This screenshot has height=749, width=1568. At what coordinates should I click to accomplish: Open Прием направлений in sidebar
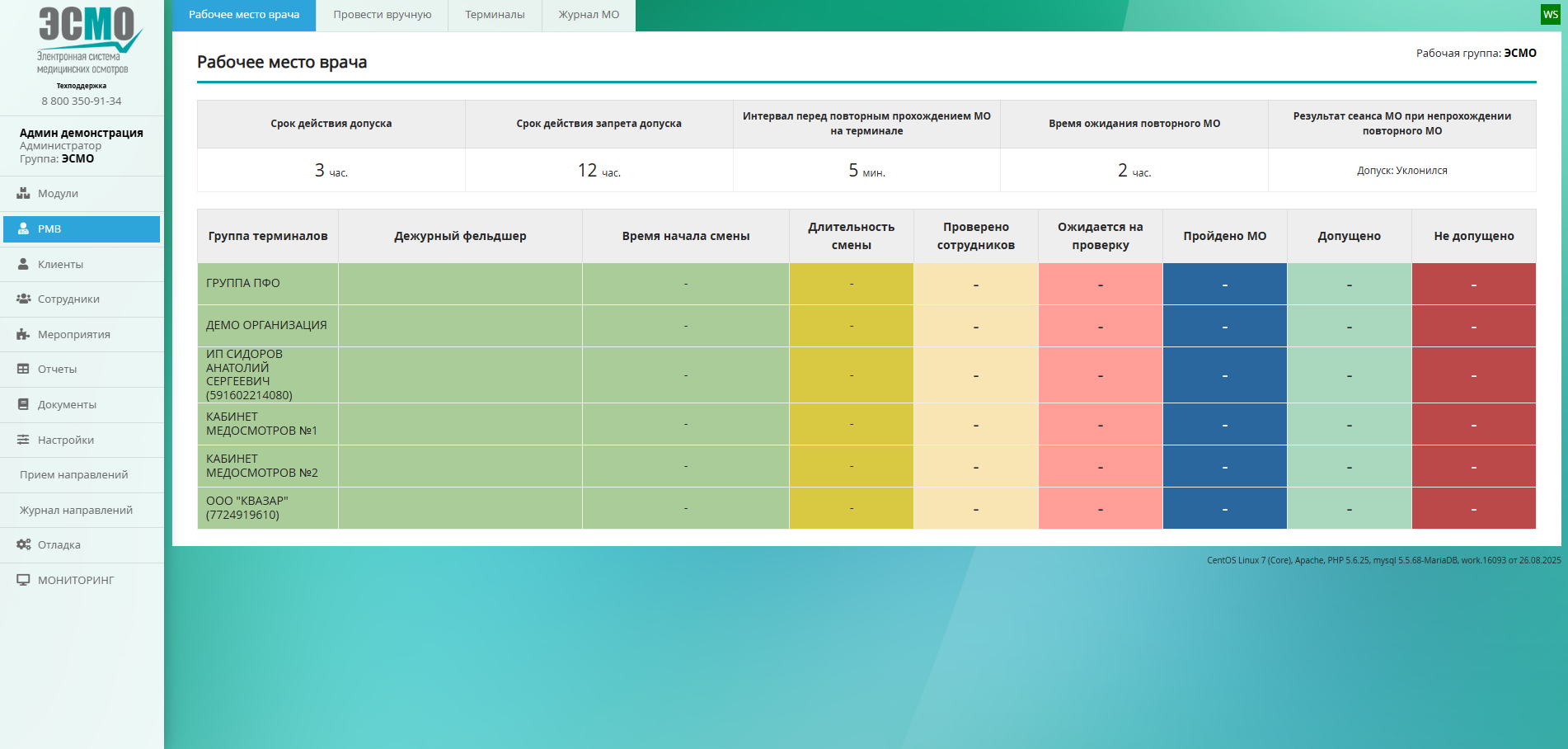click(x=74, y=474)
